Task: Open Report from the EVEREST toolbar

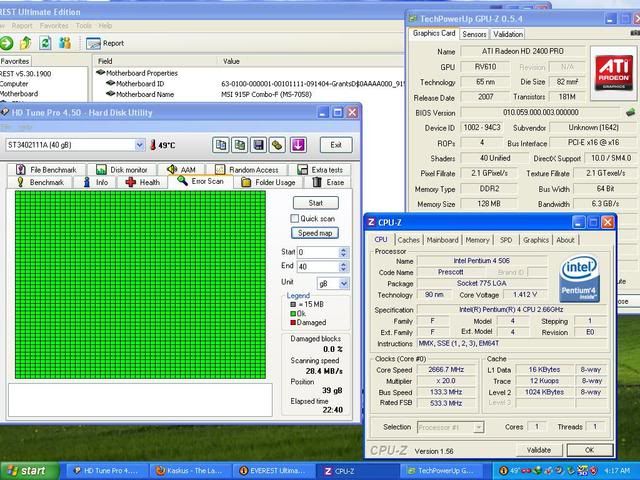Action: (105, 43)
